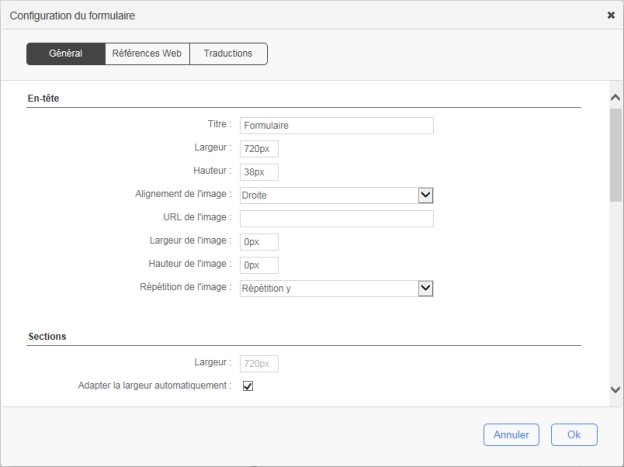Screen dimensions: 624x467
Task: Confirm with the Ok button
Action: click(x=573, y=435)
